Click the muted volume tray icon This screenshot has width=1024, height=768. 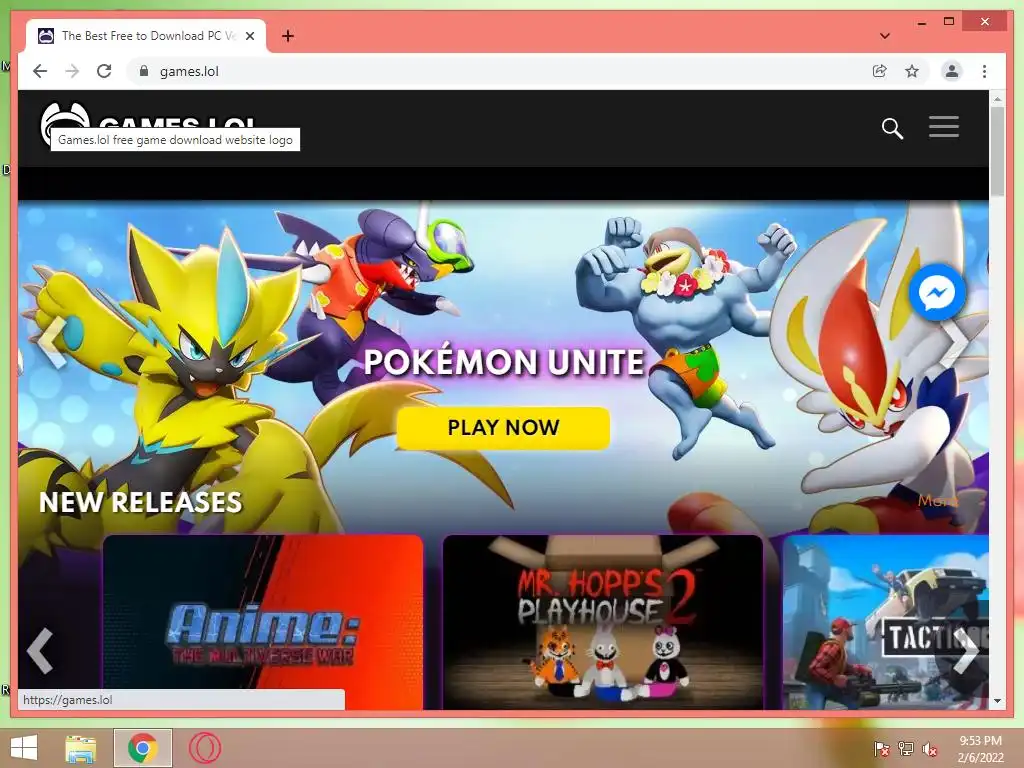(930, 749)
